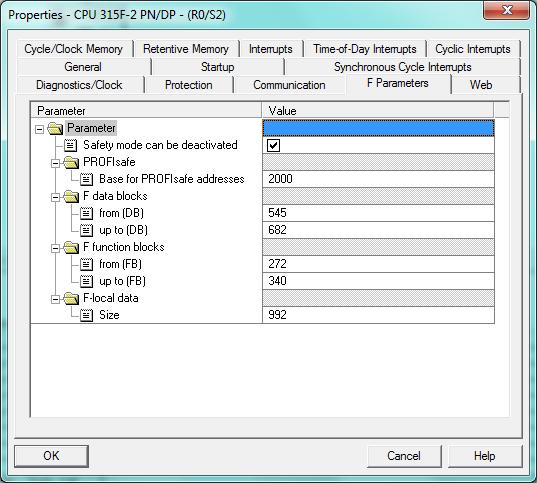Image resolution: width=537 pixels, height=483 pixels.
Task: Click the from (DB) parameter sheet icon
Action: (86, 213)
